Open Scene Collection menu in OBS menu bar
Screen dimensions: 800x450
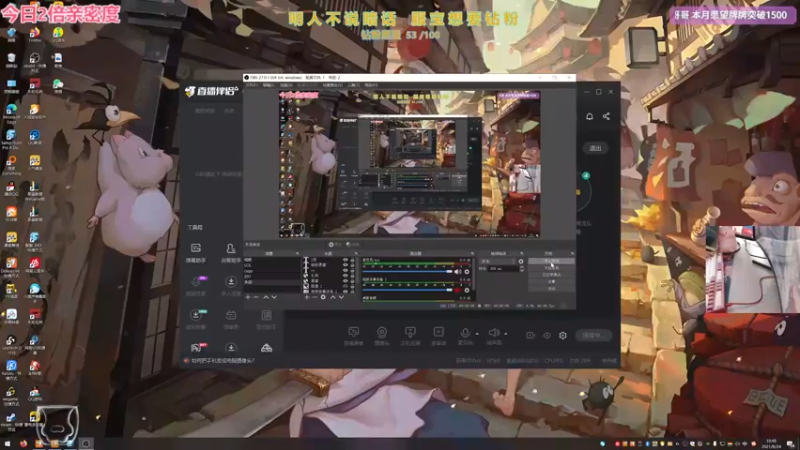click(333, 85)
